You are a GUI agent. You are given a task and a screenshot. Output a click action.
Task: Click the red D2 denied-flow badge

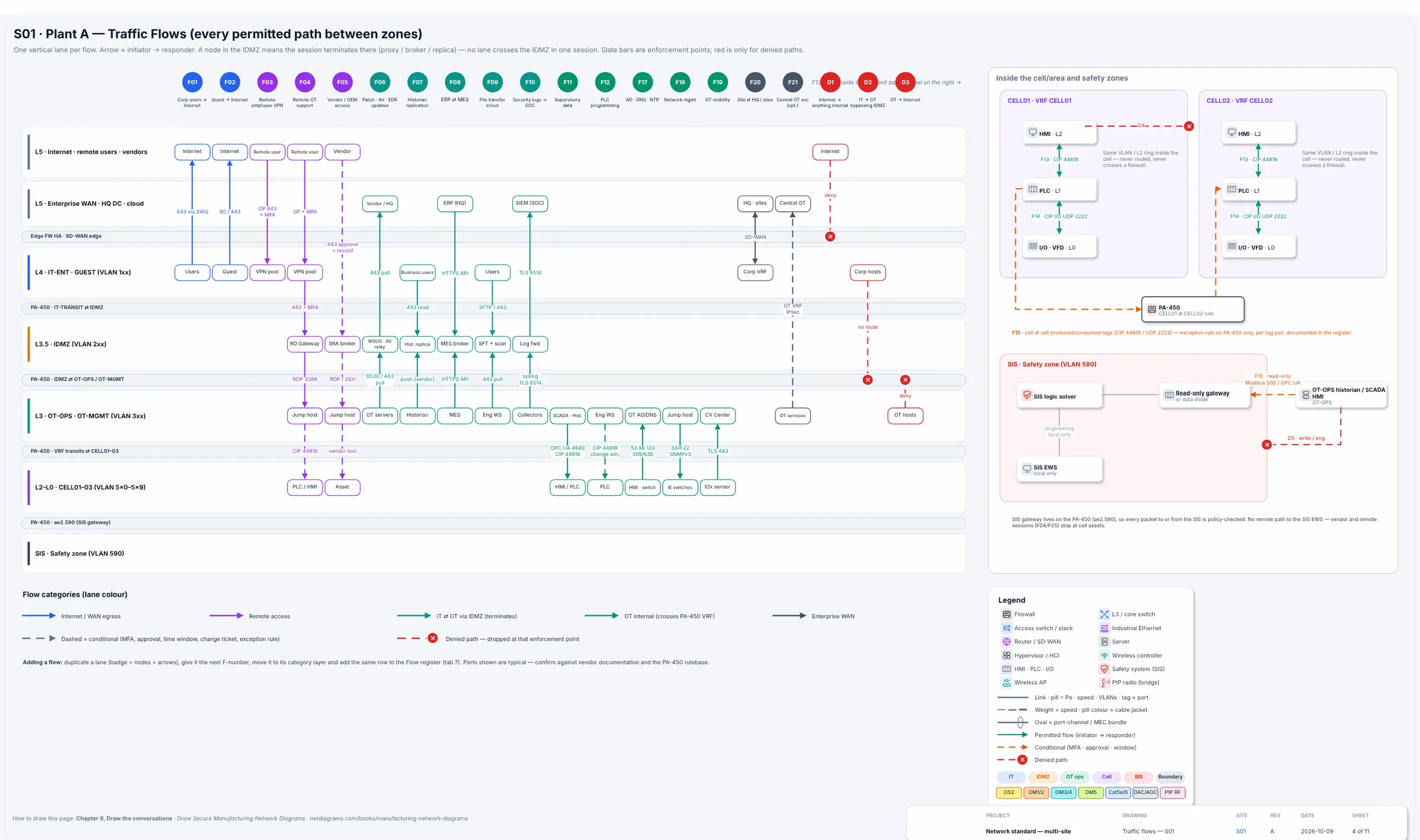(x=867, y=82)
